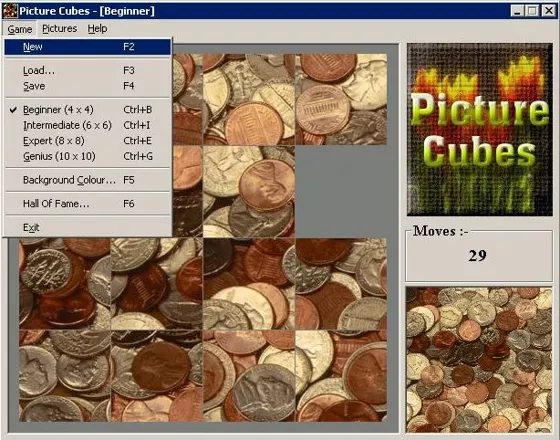Start a New game from menu
The height and width of the screenshot is (440, 560).
pos(88,47)
